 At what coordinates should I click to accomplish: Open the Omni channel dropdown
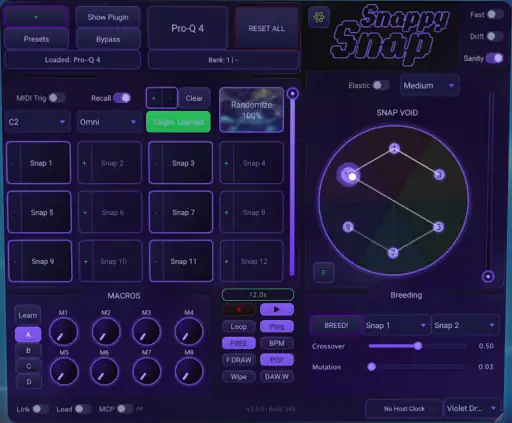click(108, 122)
